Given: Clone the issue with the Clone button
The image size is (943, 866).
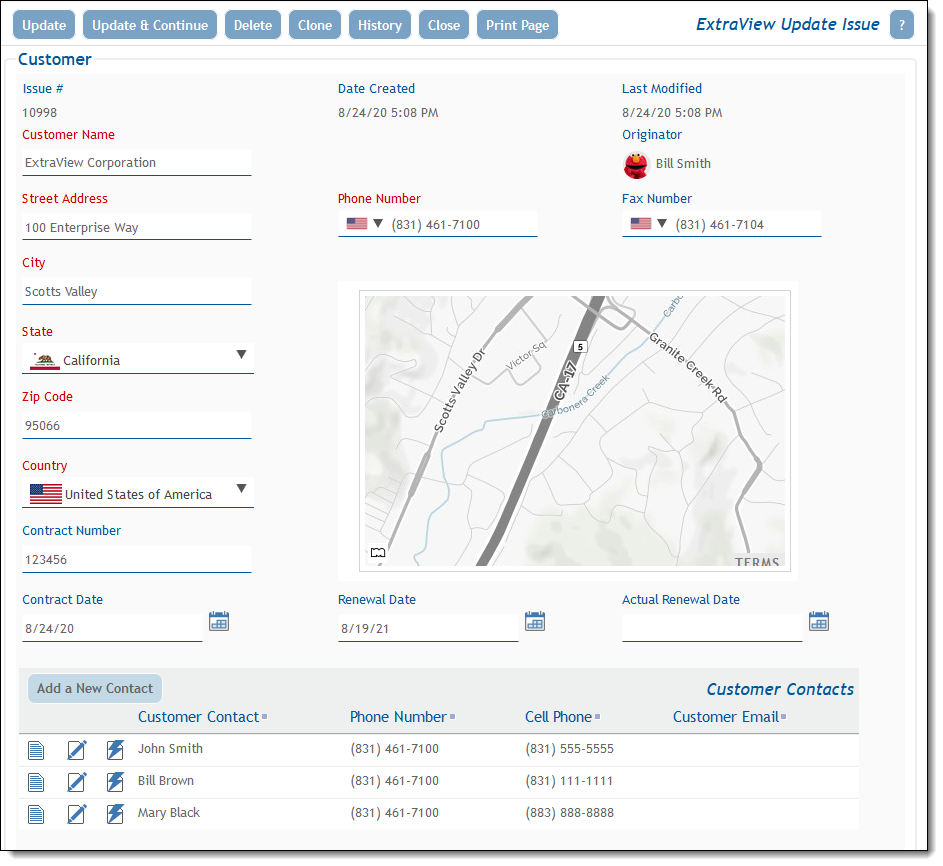Looking at the screenshot, I should click(x=315, y=25).
